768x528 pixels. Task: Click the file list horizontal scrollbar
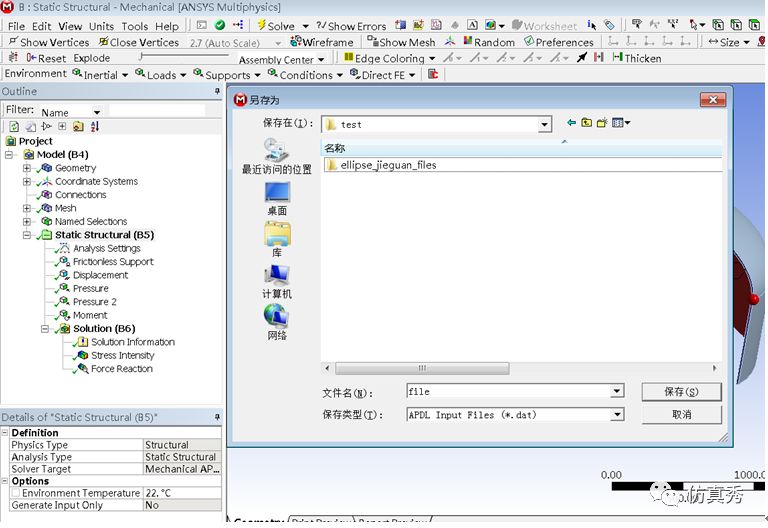(x=422, y=368)
